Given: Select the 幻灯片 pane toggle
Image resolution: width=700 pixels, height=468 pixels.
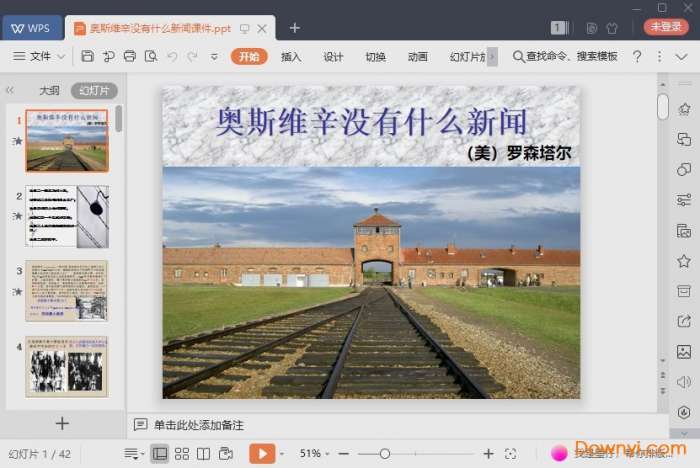Looking at the screenshot, I should (x=94, y=90).
